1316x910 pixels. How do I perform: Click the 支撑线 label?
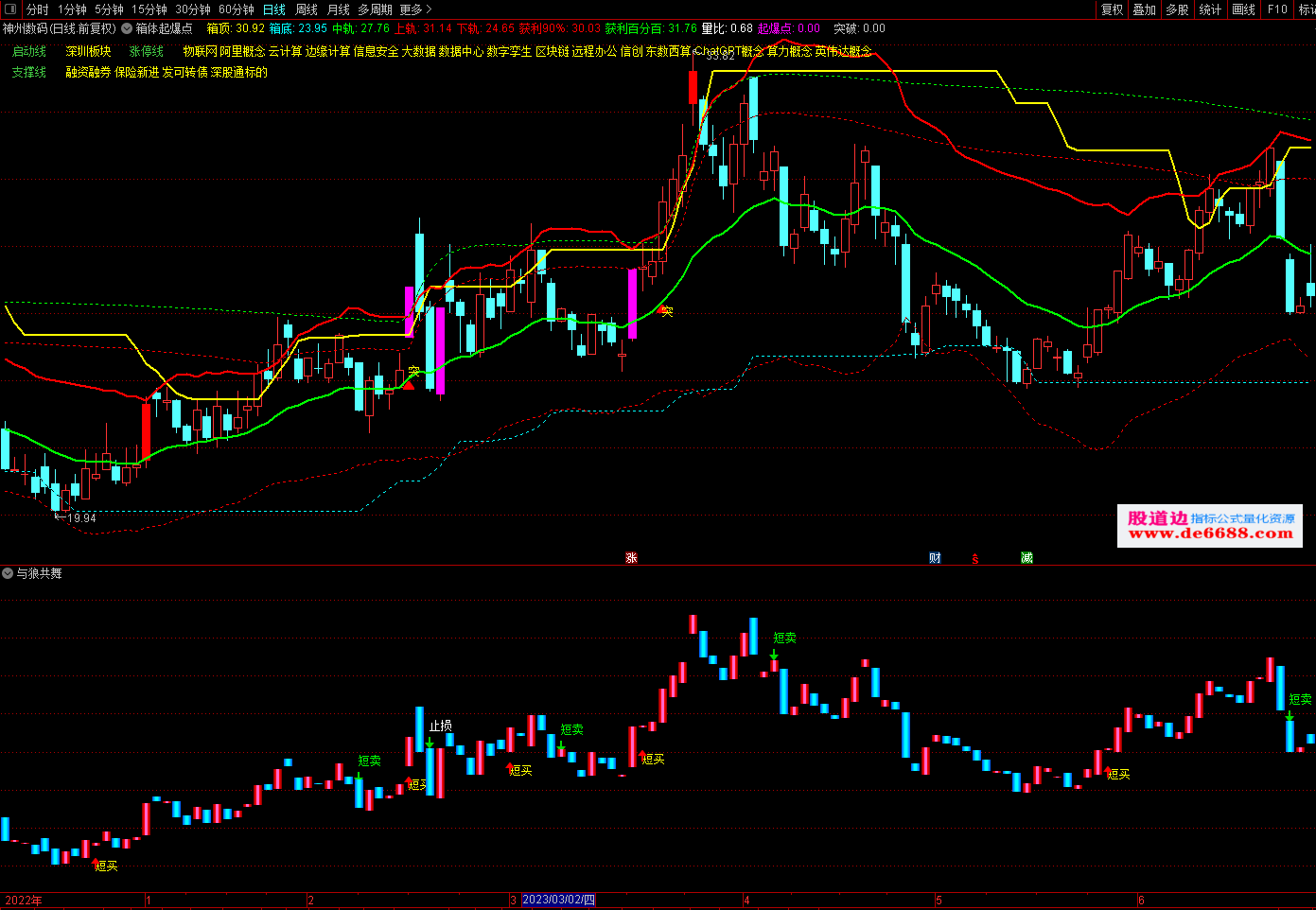tap(29, 72)
